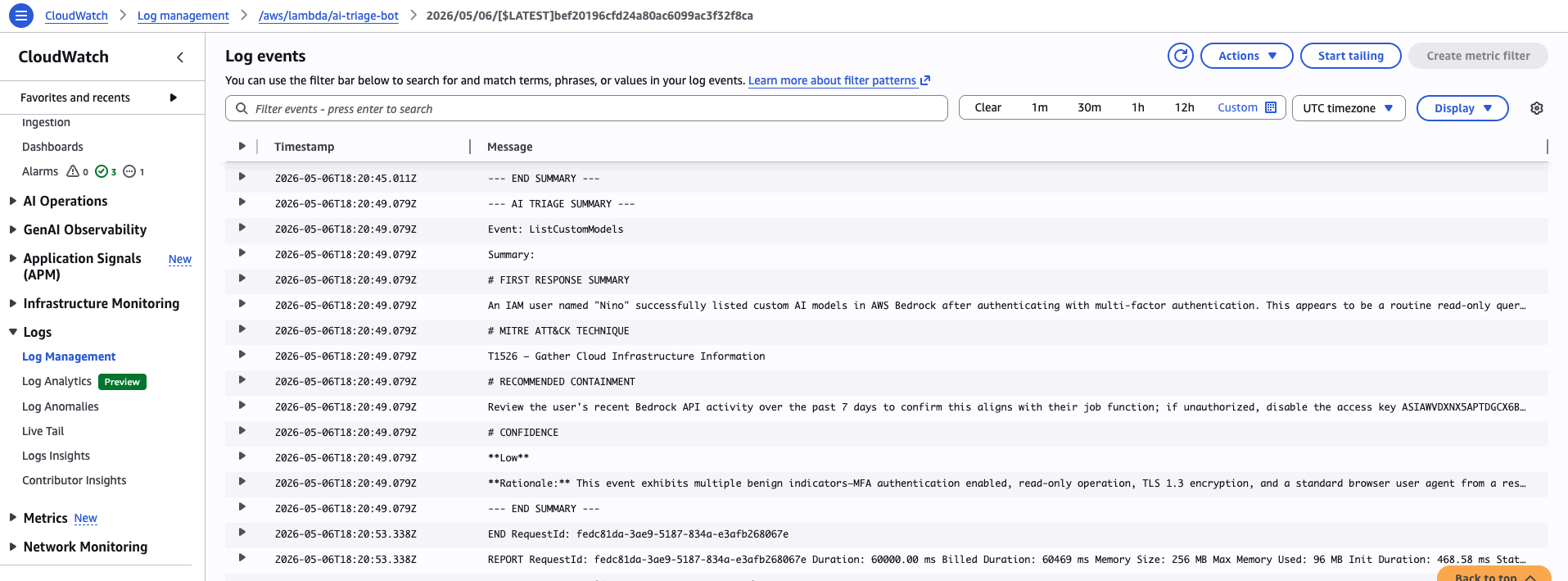This screenshot has height=581, width=1568.
Task: Expand the AI Operations section
Action: [12, 201]
